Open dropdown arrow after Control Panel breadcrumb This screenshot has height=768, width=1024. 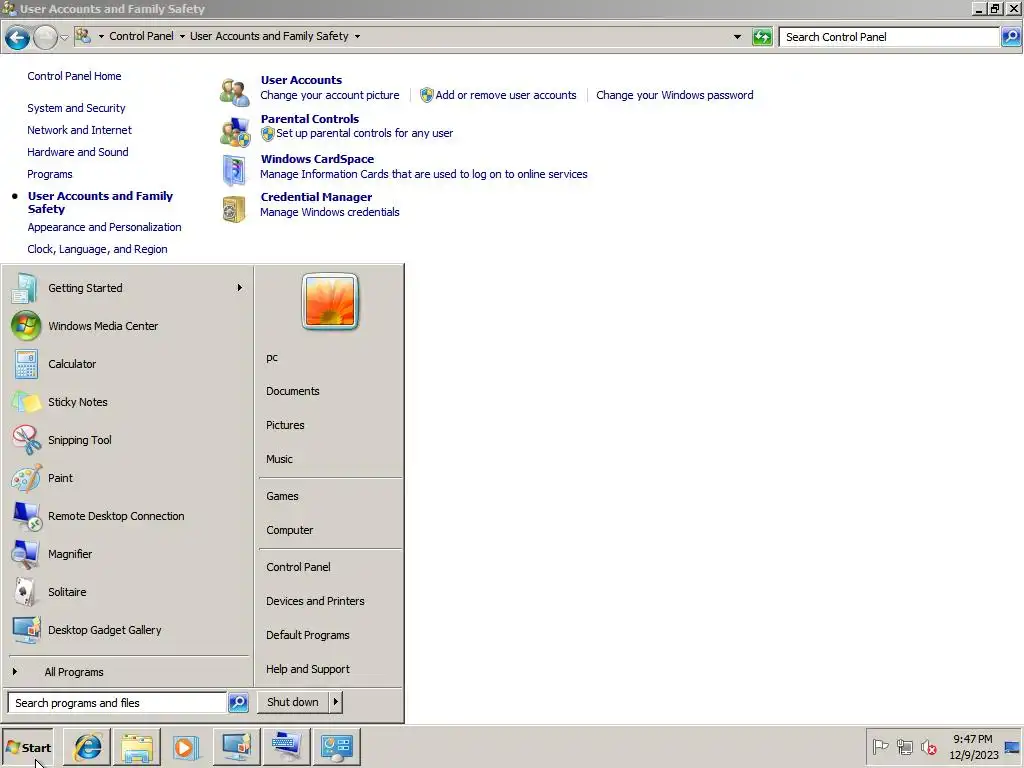182,37
